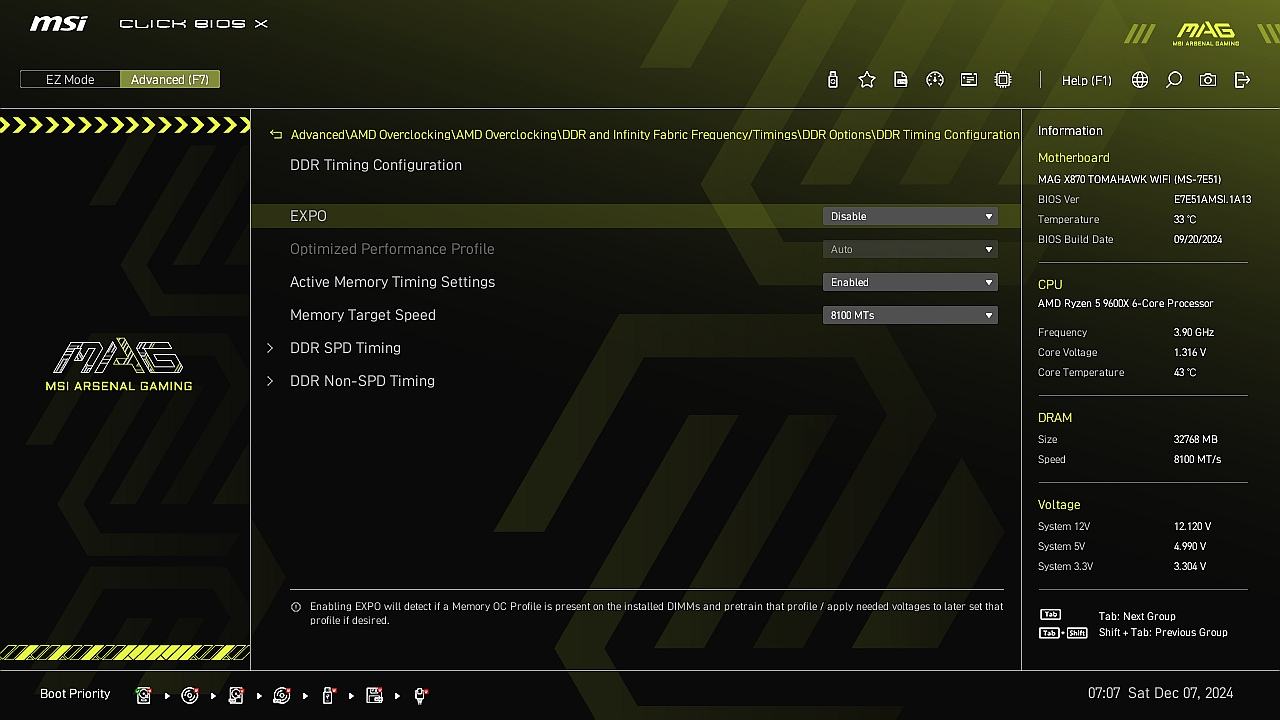Click the MSI logo at top left
The width and height of the screenshot is (1280, 720).
click(59, 23)
